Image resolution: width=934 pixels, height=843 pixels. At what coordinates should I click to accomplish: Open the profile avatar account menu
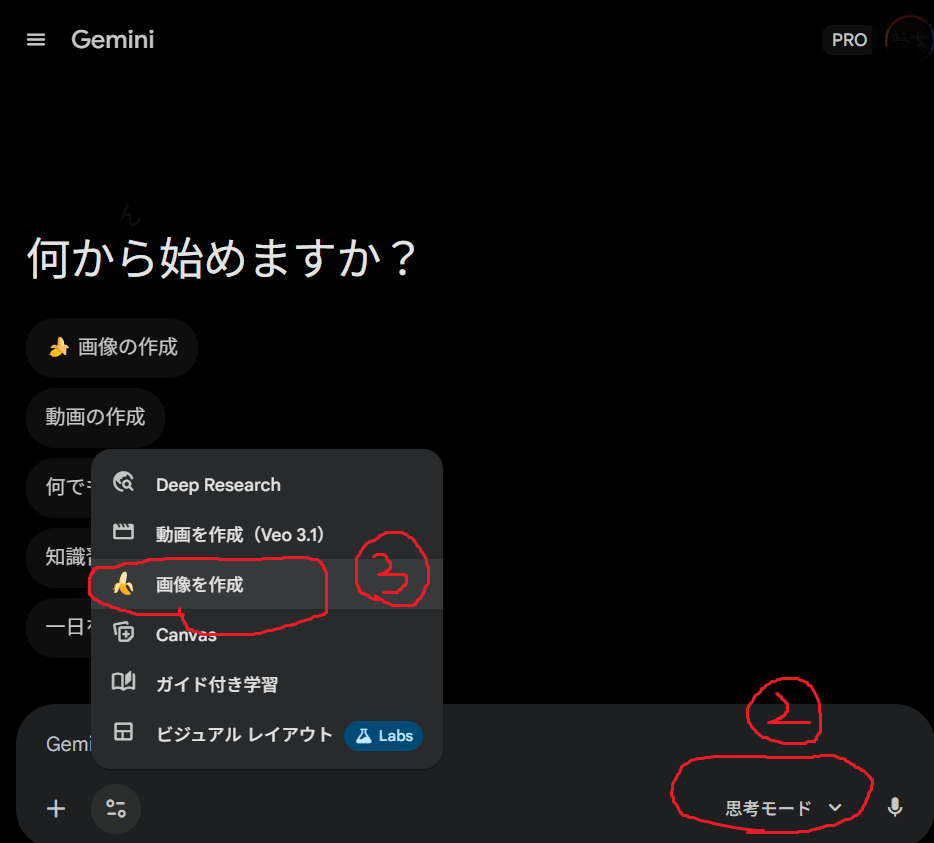point(908,40)
